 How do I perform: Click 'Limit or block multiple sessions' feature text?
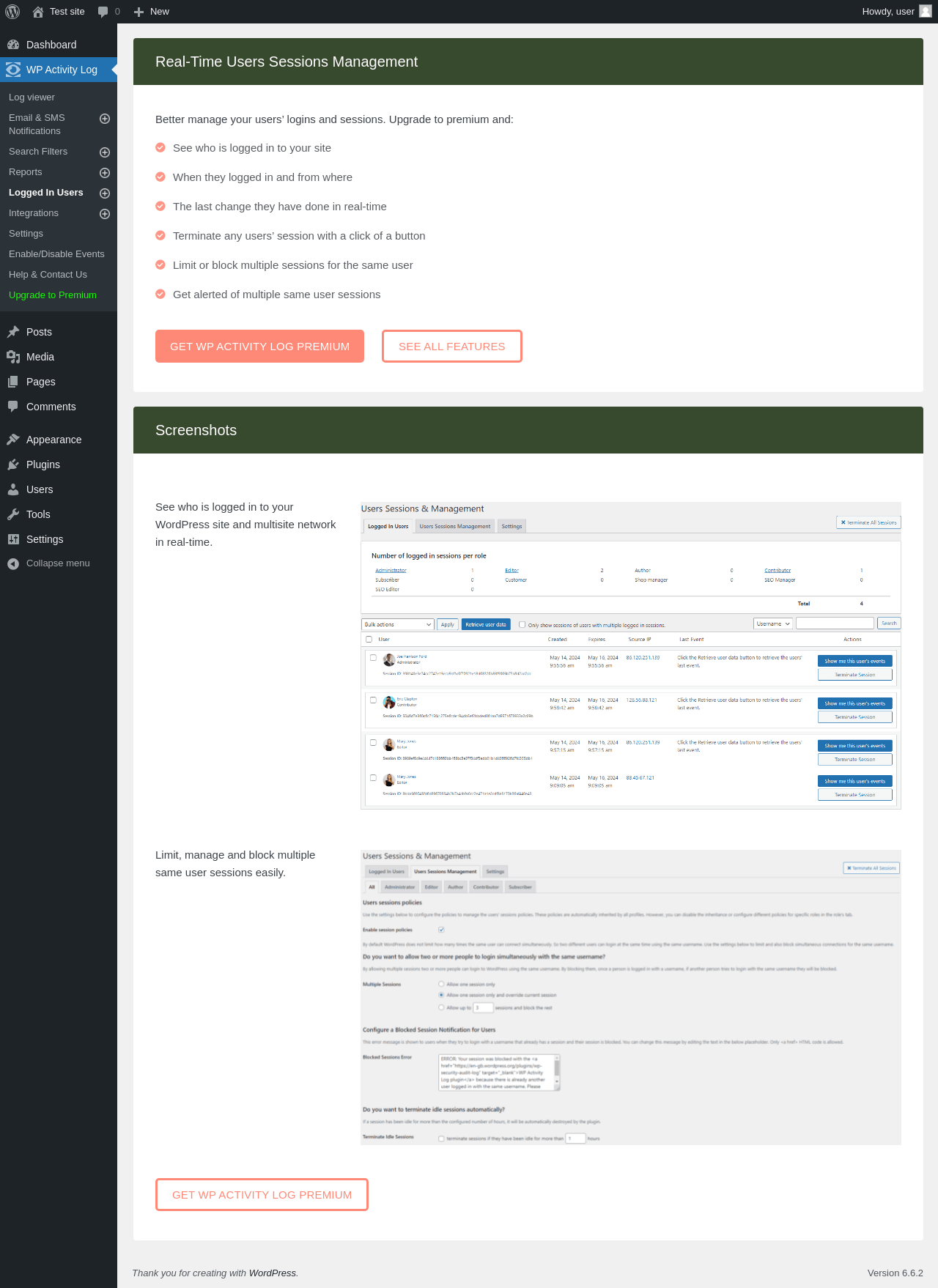click(x=292, y=265)
